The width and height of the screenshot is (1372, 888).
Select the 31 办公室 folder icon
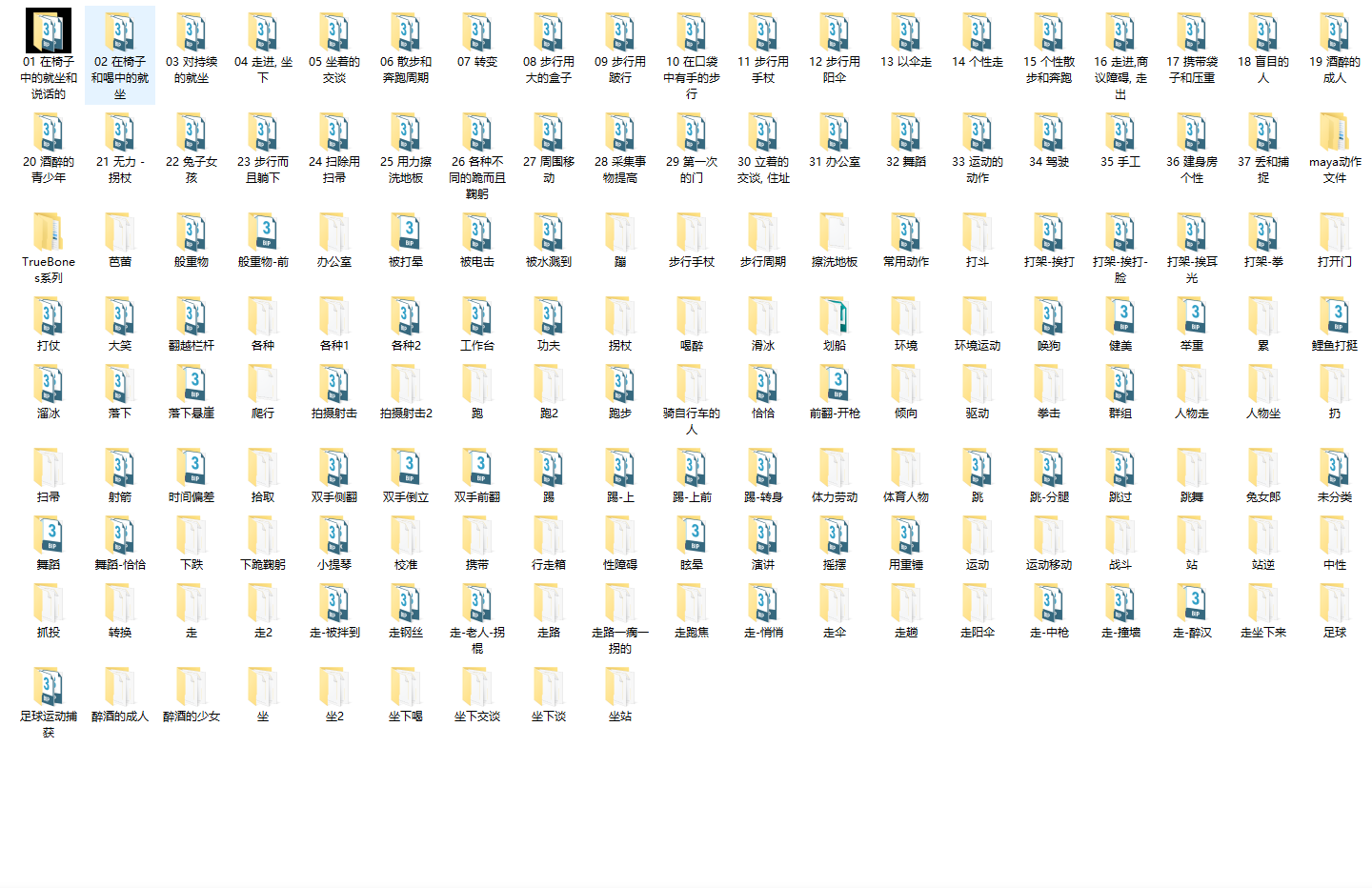point(835,131)
